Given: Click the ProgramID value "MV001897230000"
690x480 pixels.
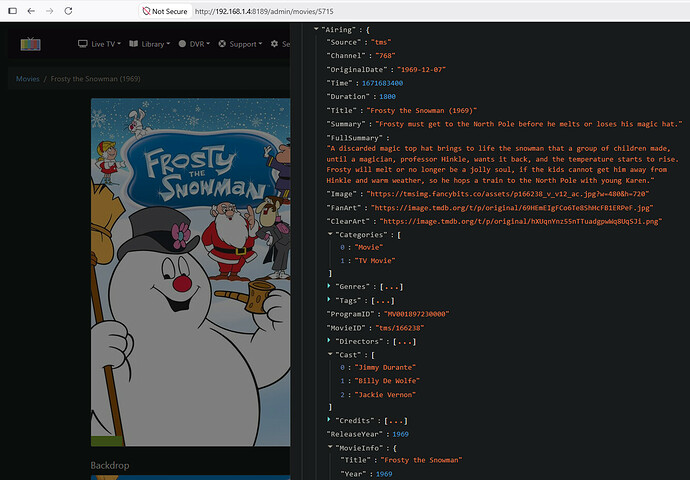Looking at the screenshot, I should coord(417,314).
